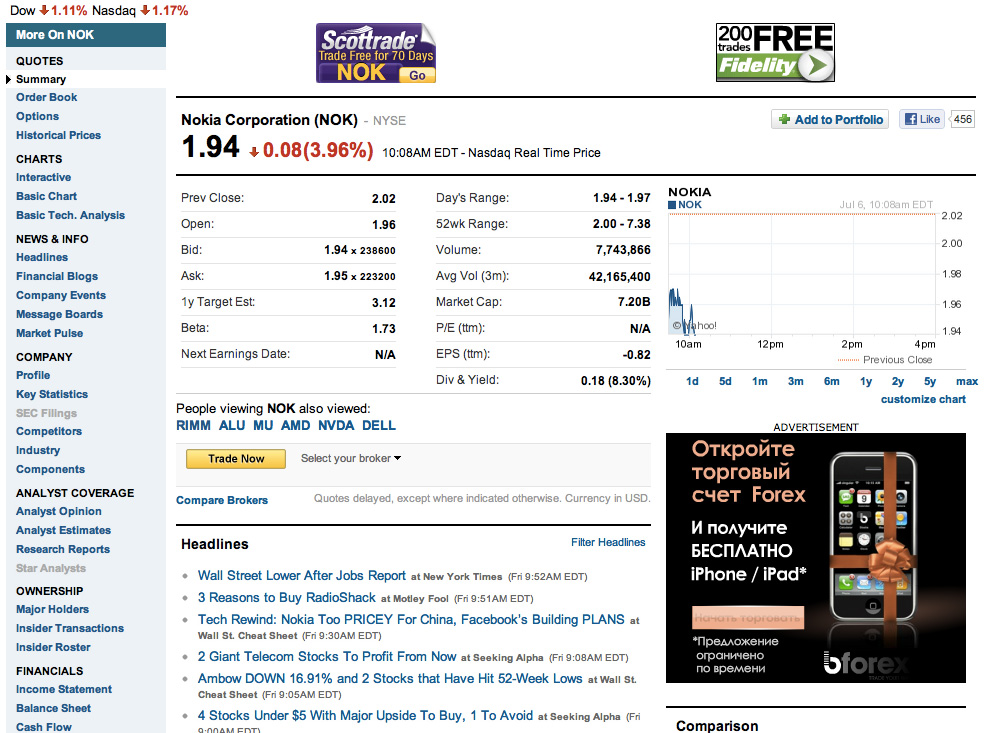Read 3 Reasons to Buy RadioShack headline

[x=287, y=597]
